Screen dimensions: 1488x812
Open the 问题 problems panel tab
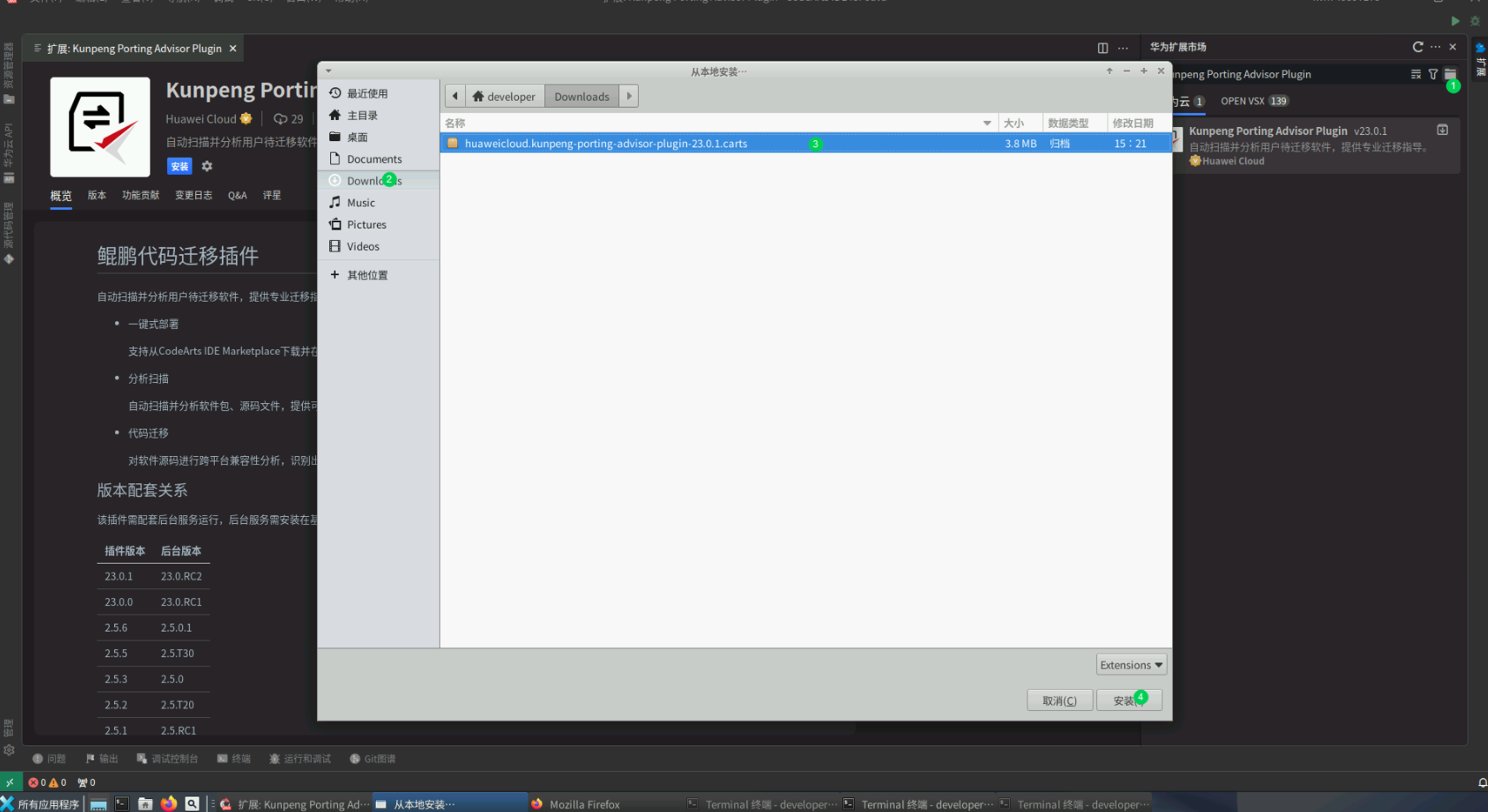point(49,759)
